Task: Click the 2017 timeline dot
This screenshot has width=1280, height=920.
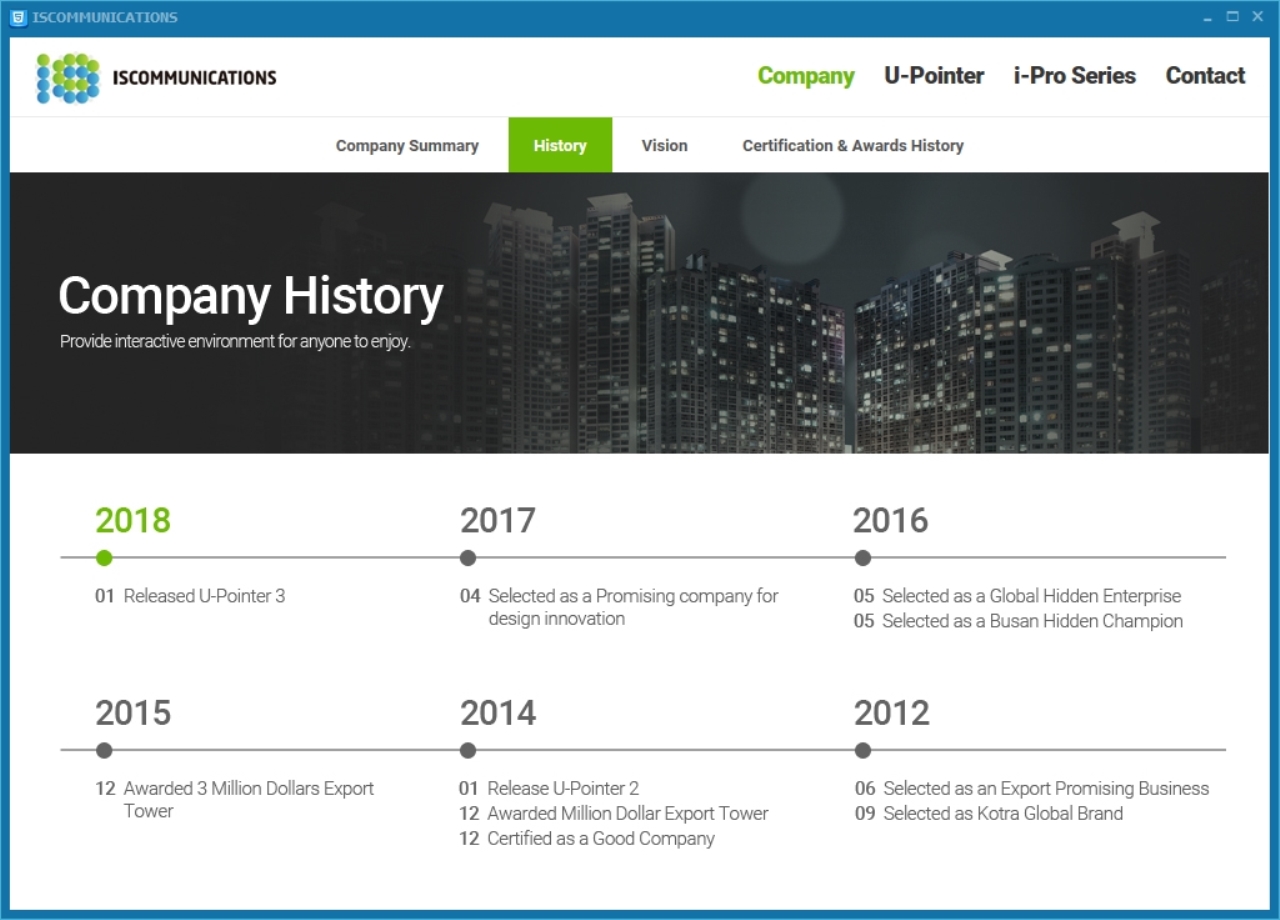Action: coord(468,558)
